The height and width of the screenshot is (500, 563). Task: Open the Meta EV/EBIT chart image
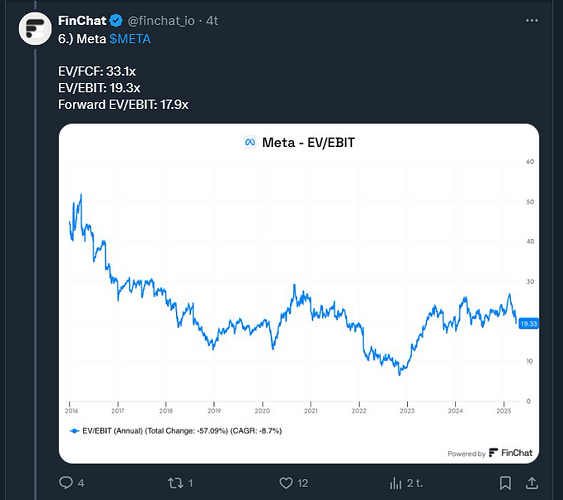coord(299,294)
